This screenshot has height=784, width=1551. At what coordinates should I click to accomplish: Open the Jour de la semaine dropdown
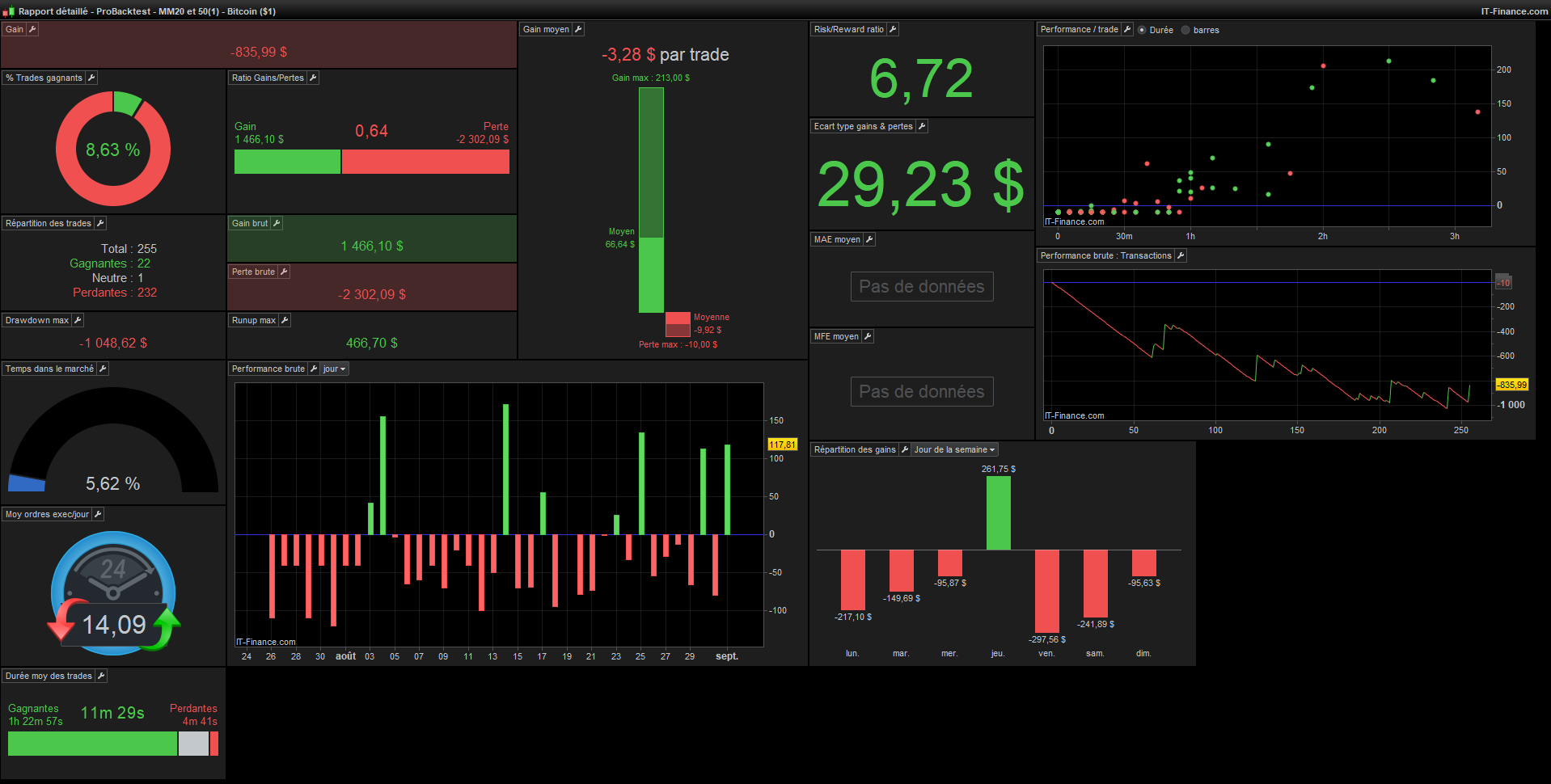pos(955,449)
